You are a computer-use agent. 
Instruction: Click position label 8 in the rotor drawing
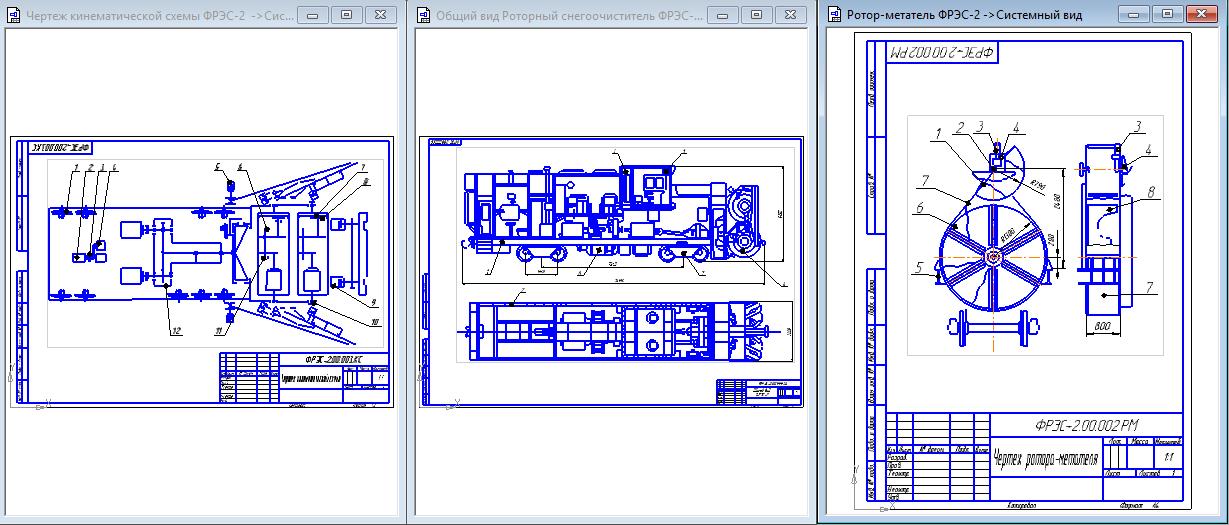tap(1152, 192)
